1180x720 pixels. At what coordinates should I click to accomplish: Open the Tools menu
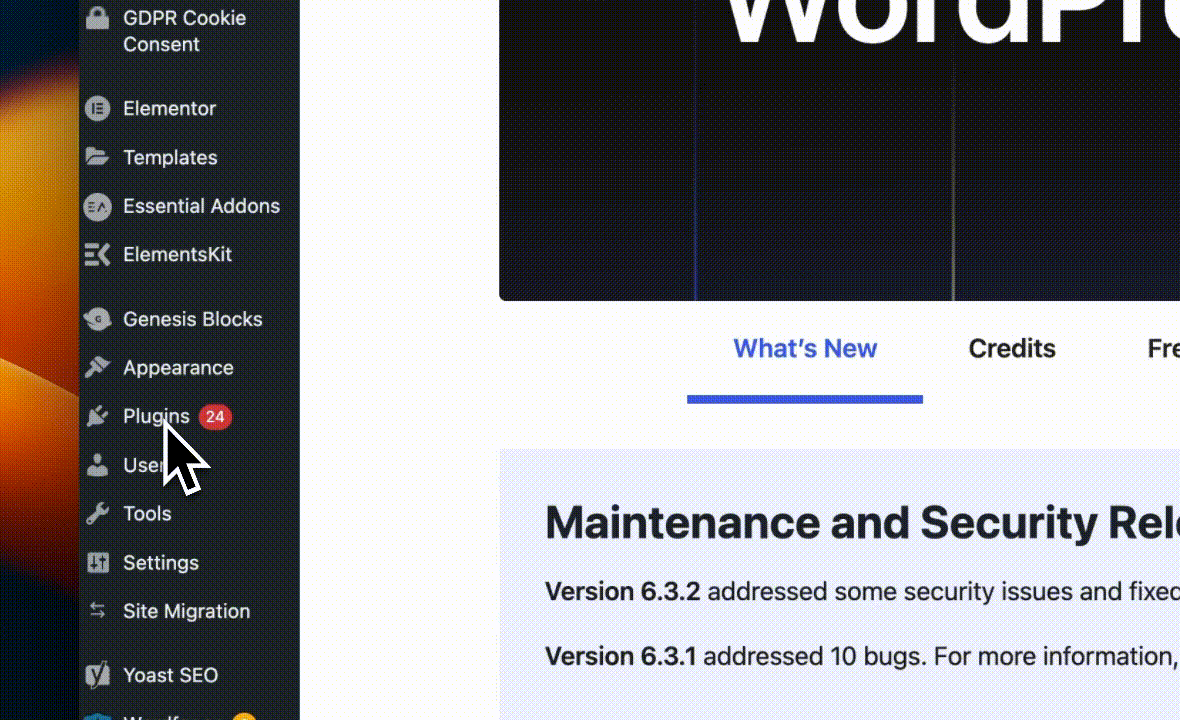(x=148, y=513)
